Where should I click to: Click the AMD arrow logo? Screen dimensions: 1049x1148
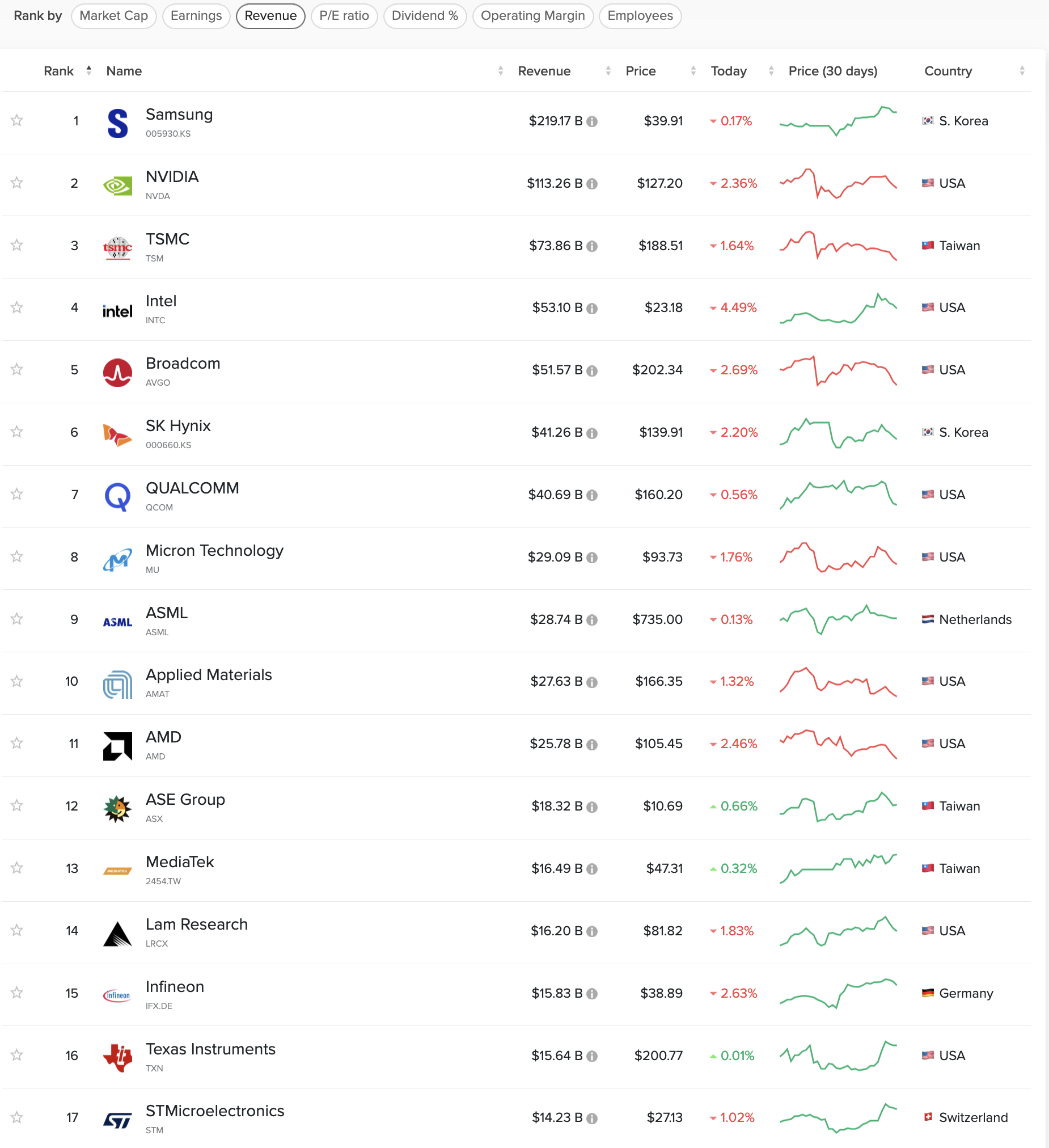[117, 746]
